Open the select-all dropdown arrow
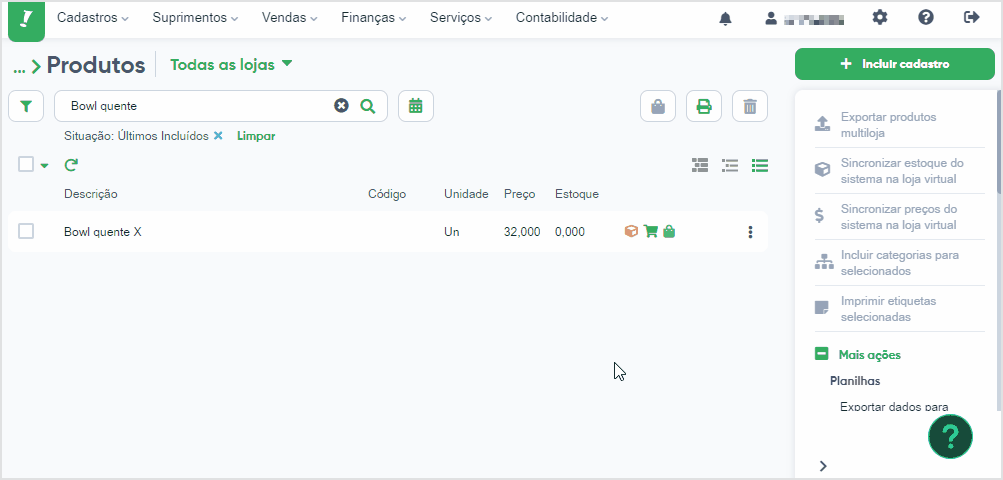This screenshot has height=480, width=1003. pyautogui.click(x=44, y=166)
